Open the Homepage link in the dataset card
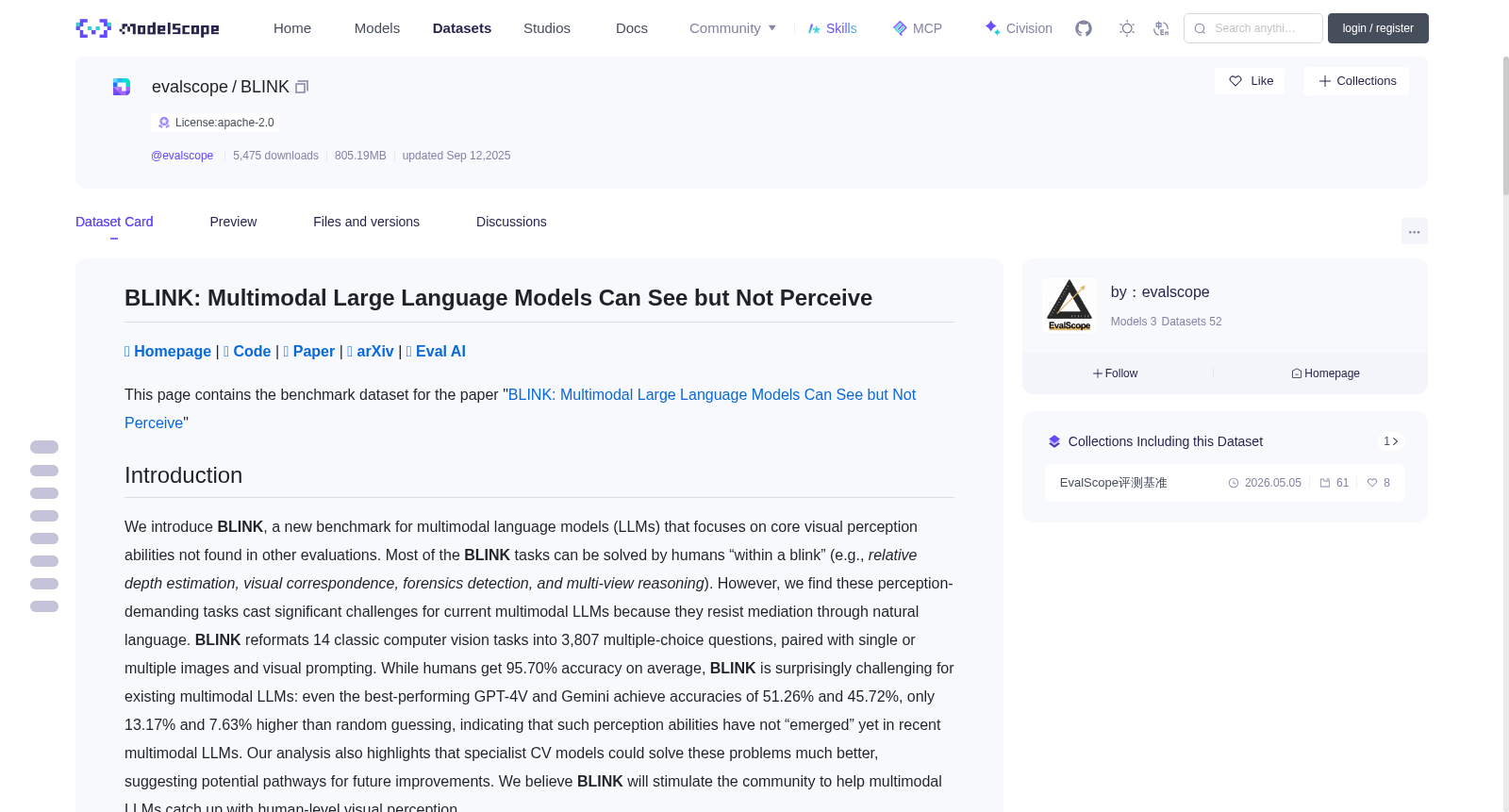 168,351
